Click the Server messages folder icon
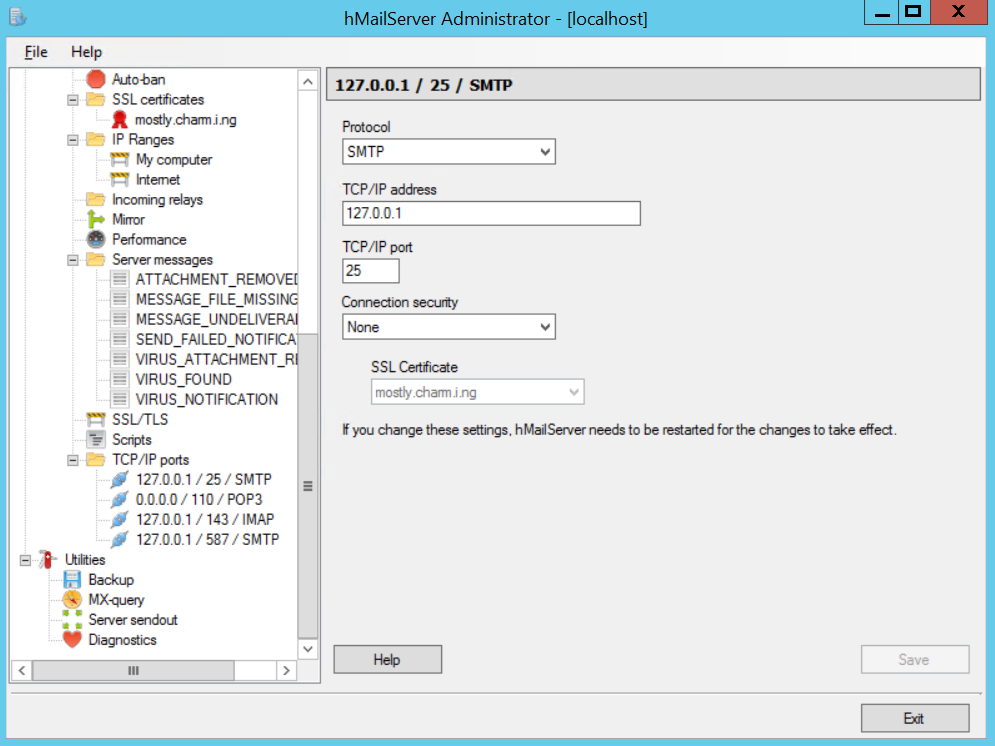995x746 pixels. click(96, 259)
